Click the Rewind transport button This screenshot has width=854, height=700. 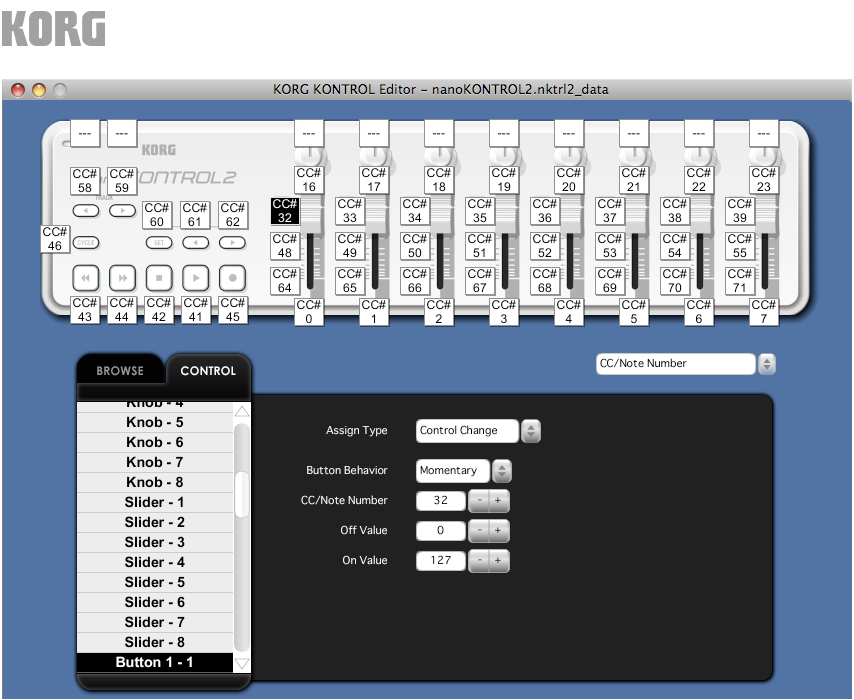point(86,278)
